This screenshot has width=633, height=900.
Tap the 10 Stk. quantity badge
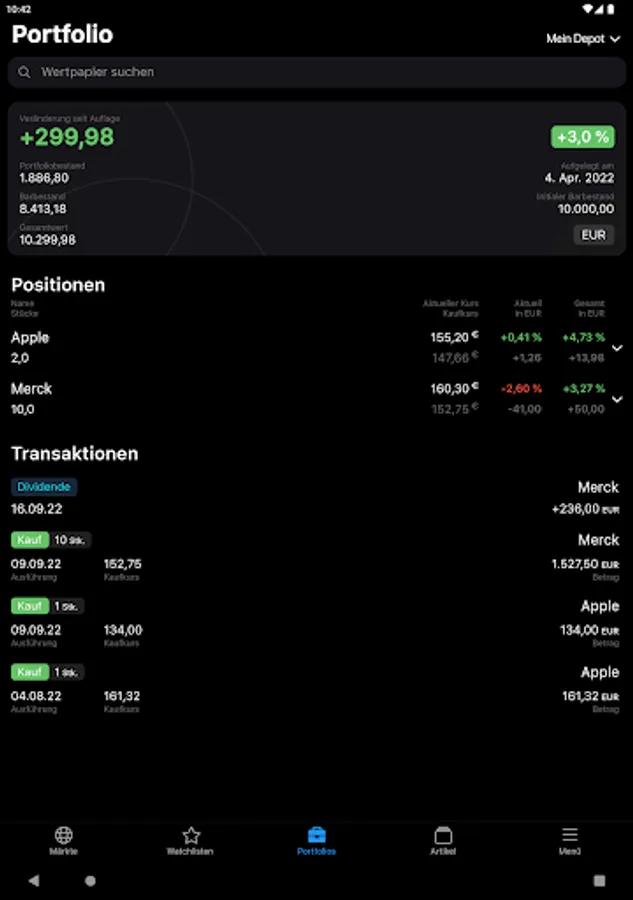[70, 539]
